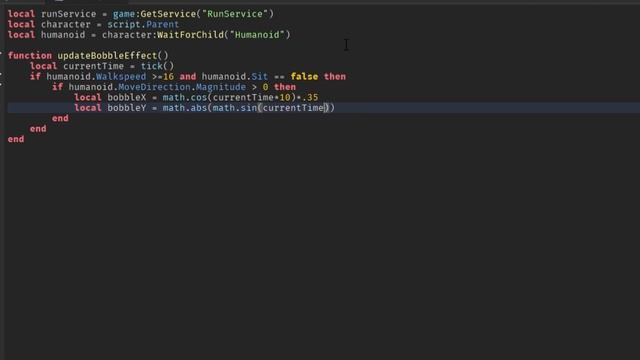The image size is (640, 360).
Task: Click the function keyword
Action: tap(30, 56)
